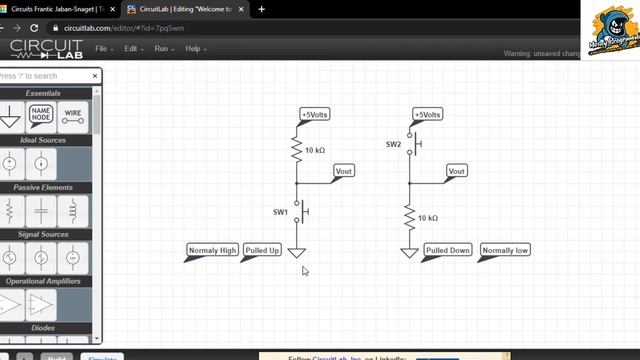Select the Ground component in Essentials
640x360 pixels.
10,117
